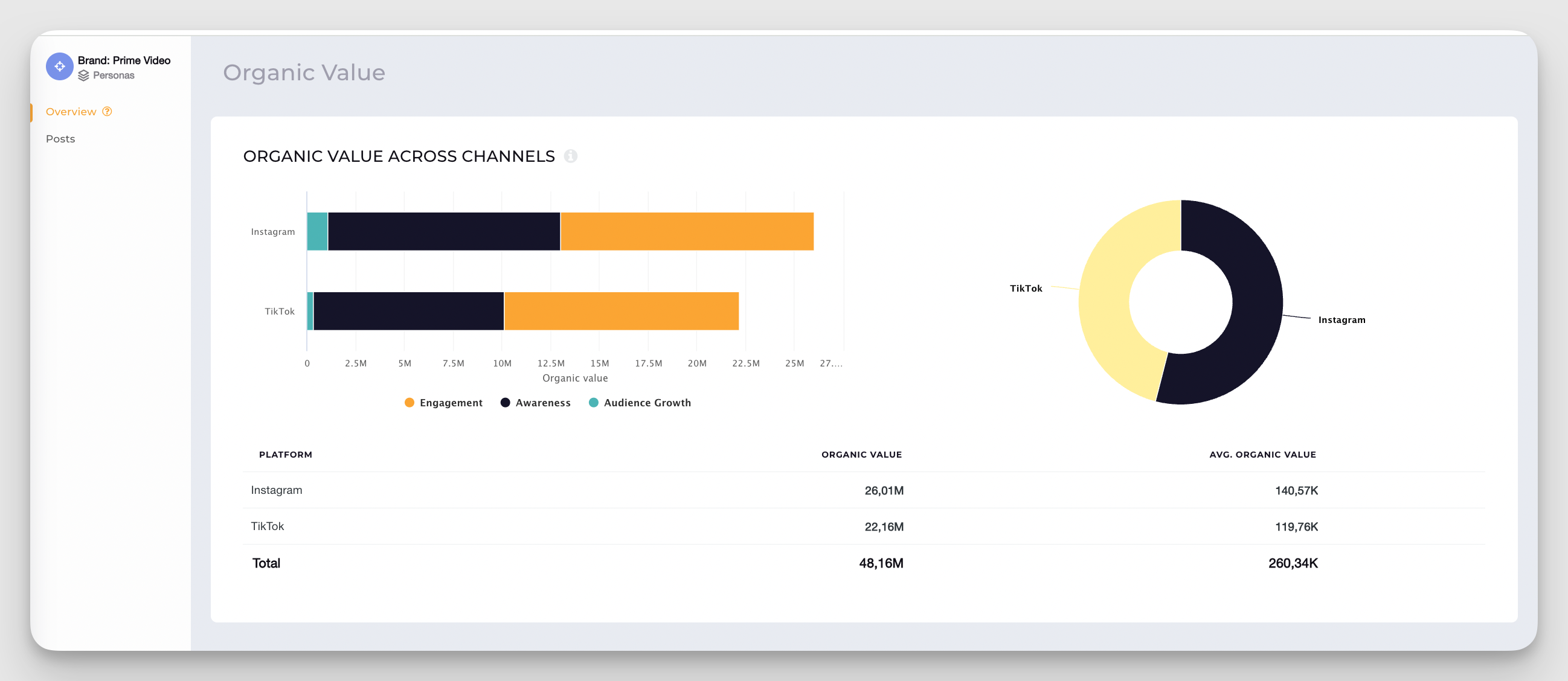
Task: Click the orange Engagement legend dot
Action: tap(410, 403)
